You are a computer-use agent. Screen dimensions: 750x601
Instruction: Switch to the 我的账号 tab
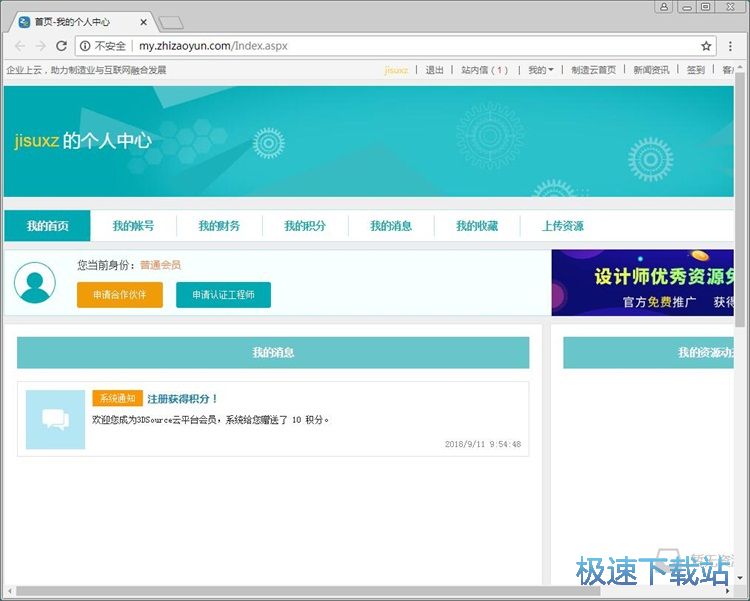click(x=133, y=226)
